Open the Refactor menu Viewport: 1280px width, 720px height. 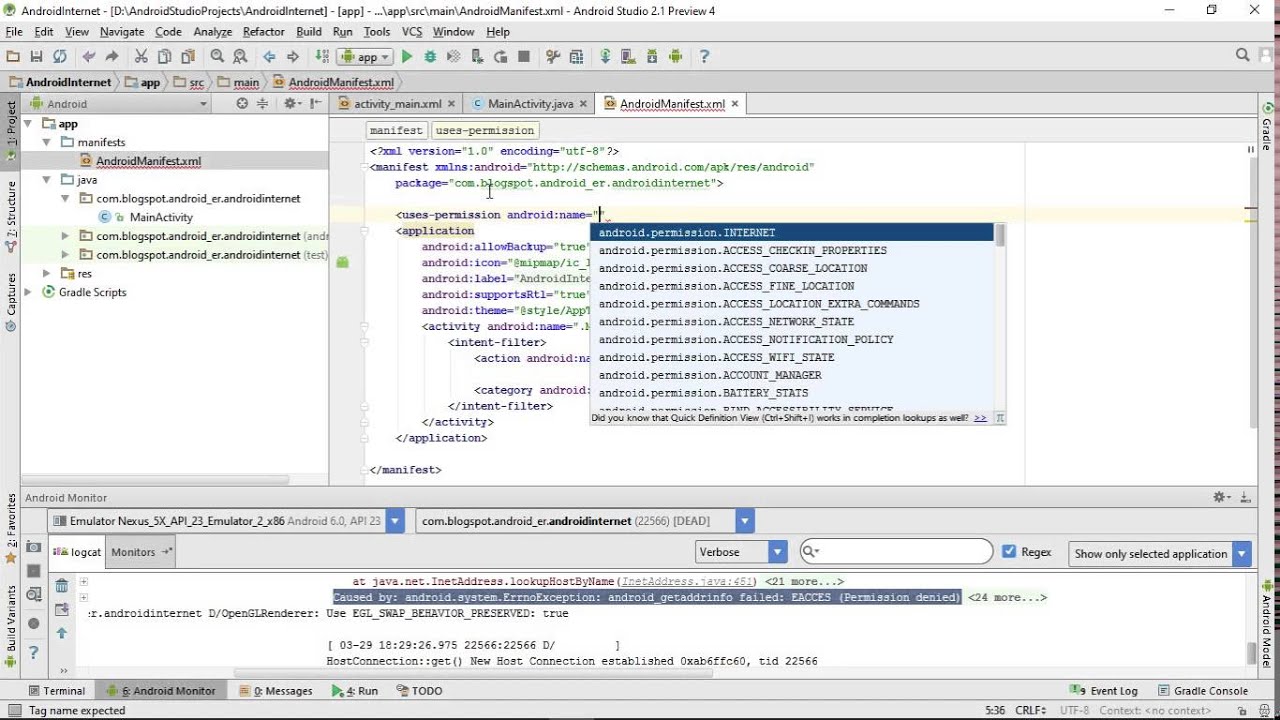click(x=264, y=32)
